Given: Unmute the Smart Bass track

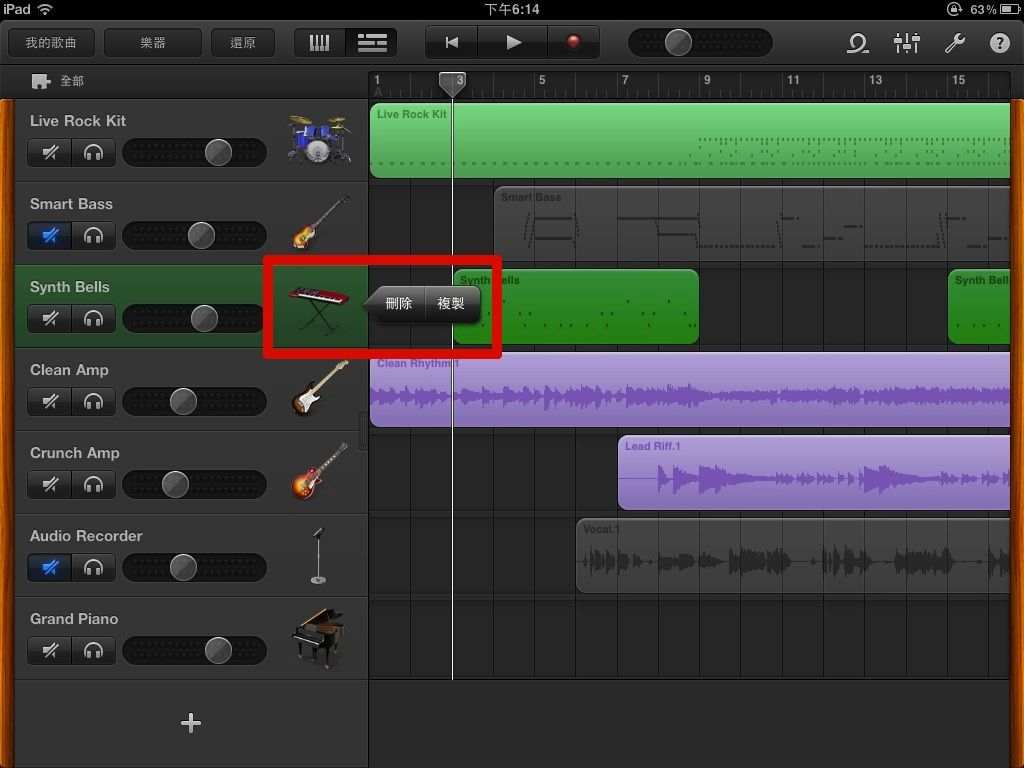Looking at the screenshot, I should point(50,236).
